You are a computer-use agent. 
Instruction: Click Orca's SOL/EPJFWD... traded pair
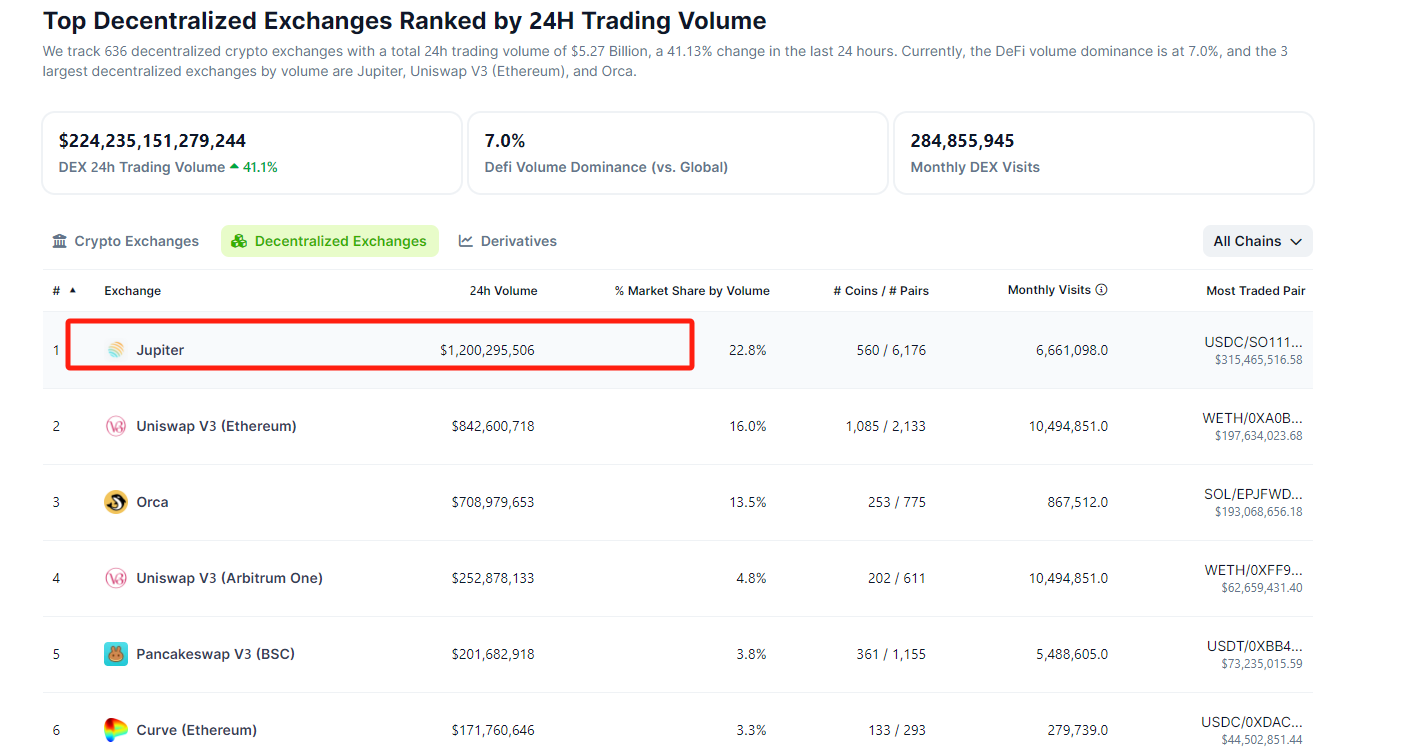pyautogui.click(x=1253, y=494)
